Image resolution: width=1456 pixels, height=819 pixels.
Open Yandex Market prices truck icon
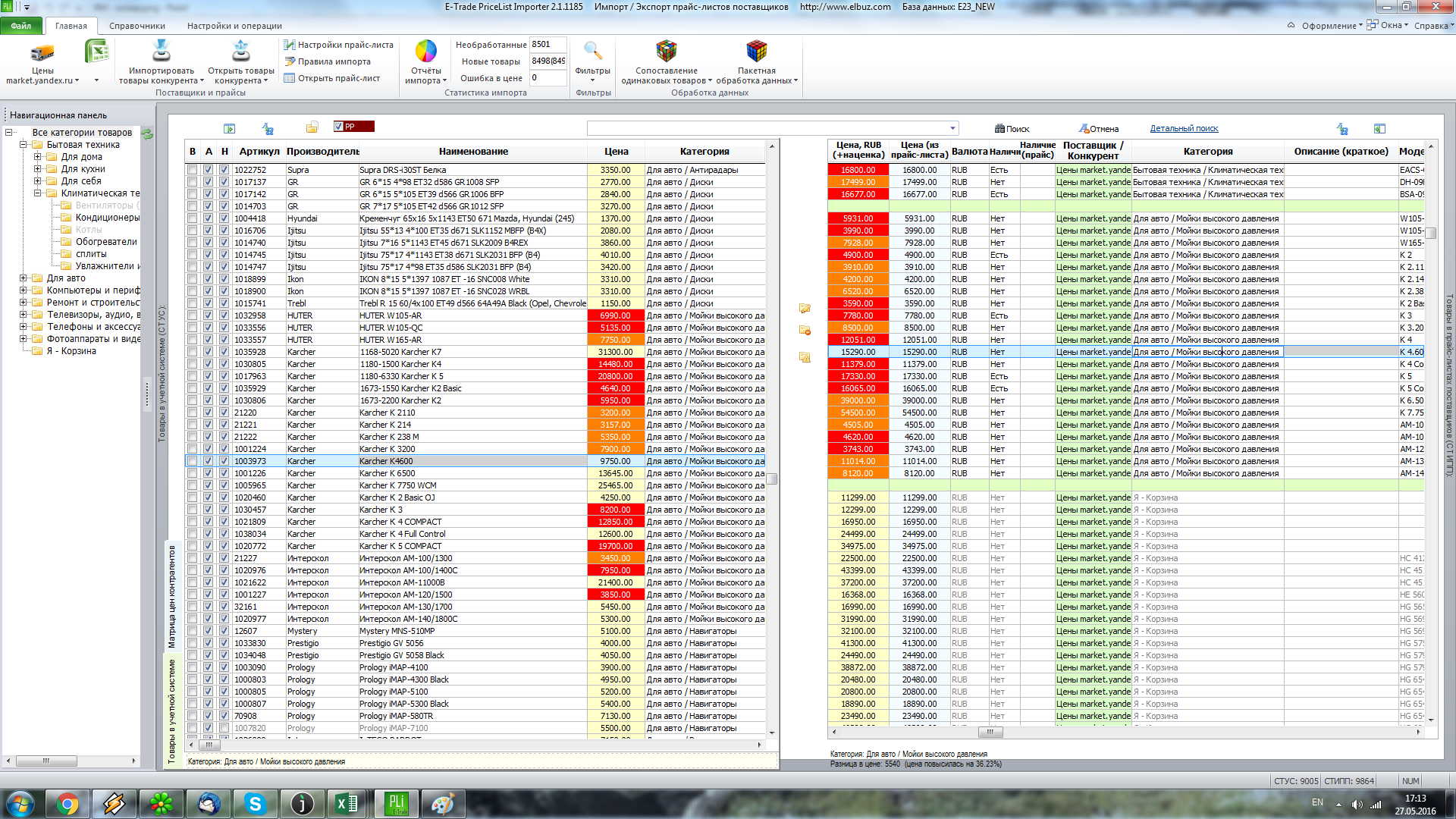pos(42,52)
